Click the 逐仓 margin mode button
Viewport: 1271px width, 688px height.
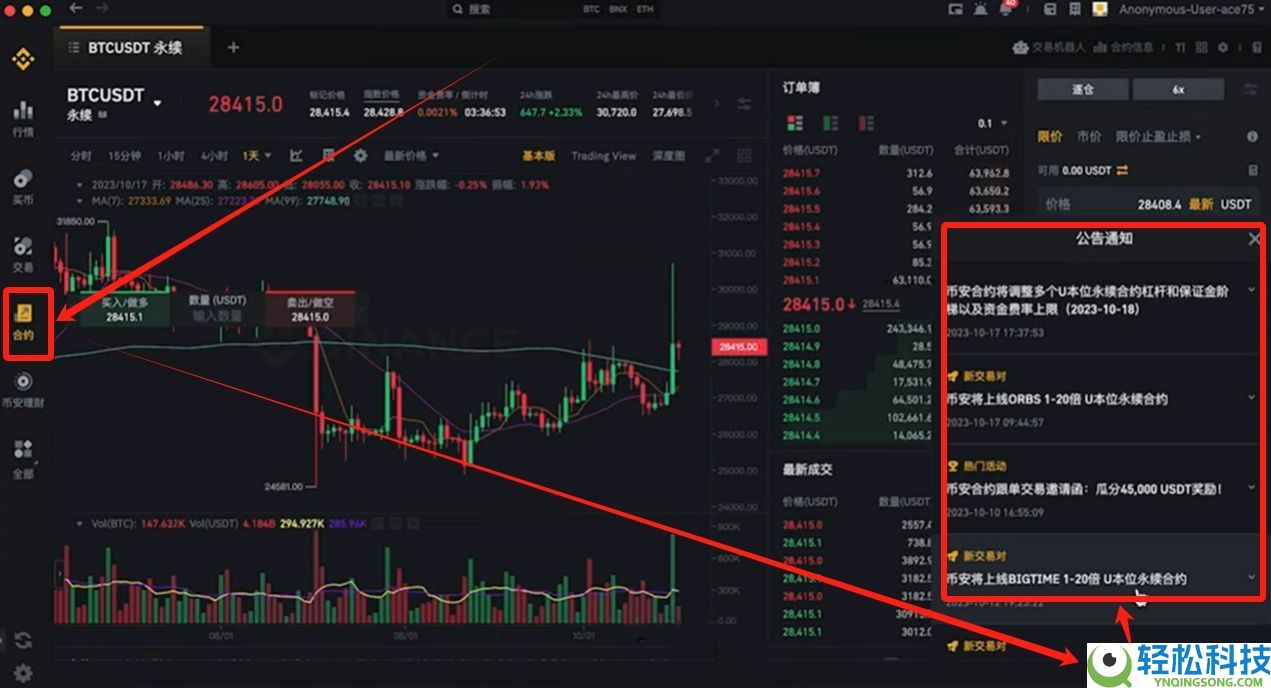click(x=1083, y=89)
